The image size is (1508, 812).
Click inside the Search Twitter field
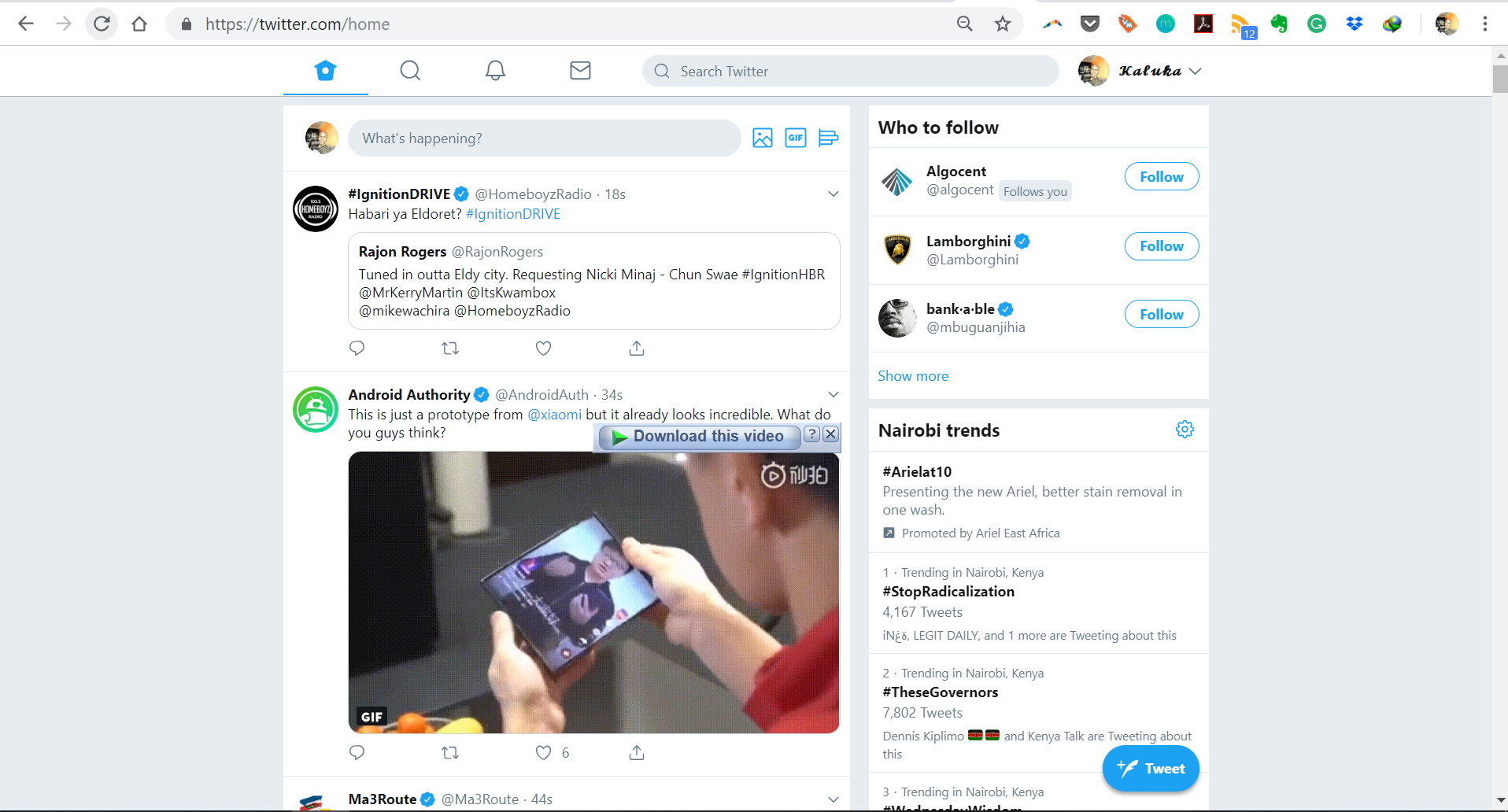(x=850, y=71)
